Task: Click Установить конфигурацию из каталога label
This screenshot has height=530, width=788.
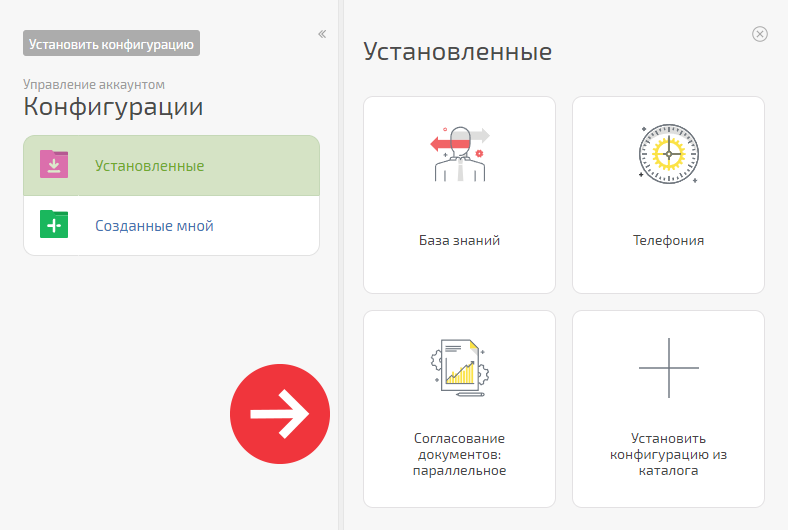Action: point(668,454)
